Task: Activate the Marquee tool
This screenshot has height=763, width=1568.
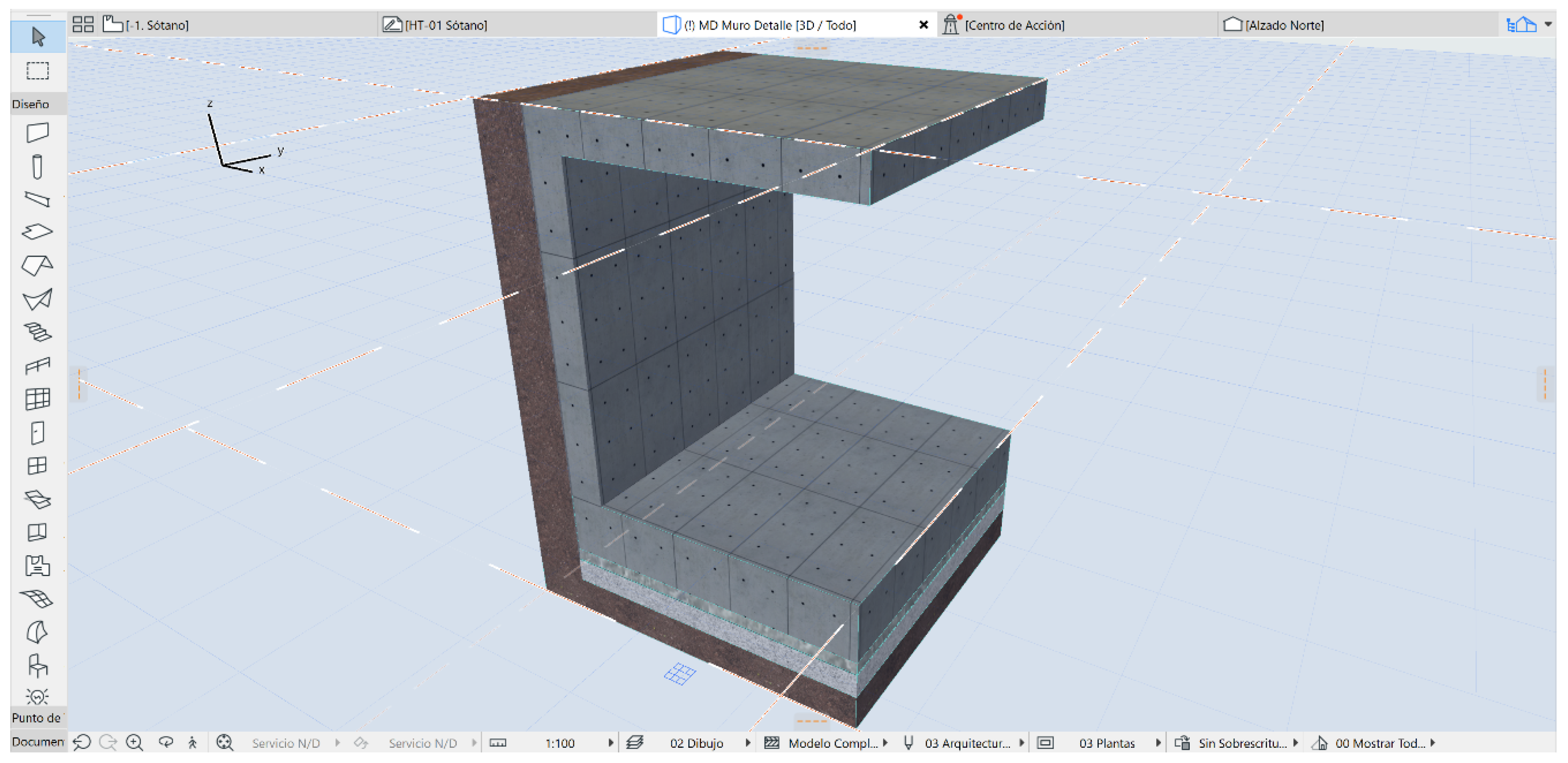Action: 38,71
